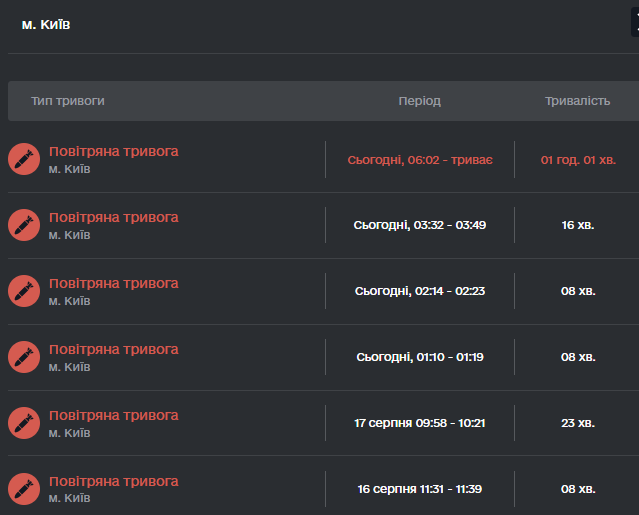Click the bomb icon for the 01:10 alert
Viewport: 639px width, 515px height.
click(24, 357)
